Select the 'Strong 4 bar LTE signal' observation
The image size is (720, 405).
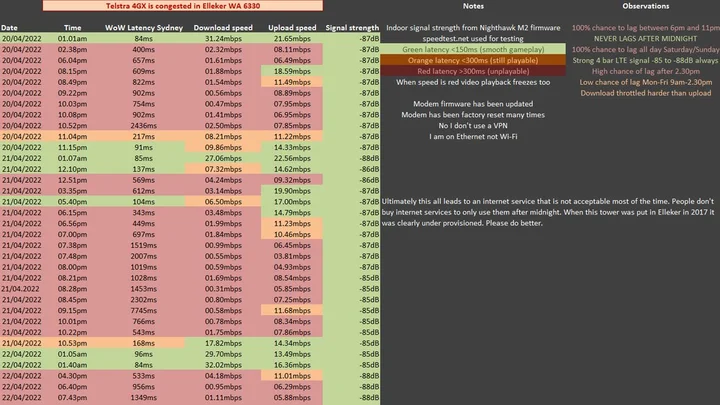(645, 60)
